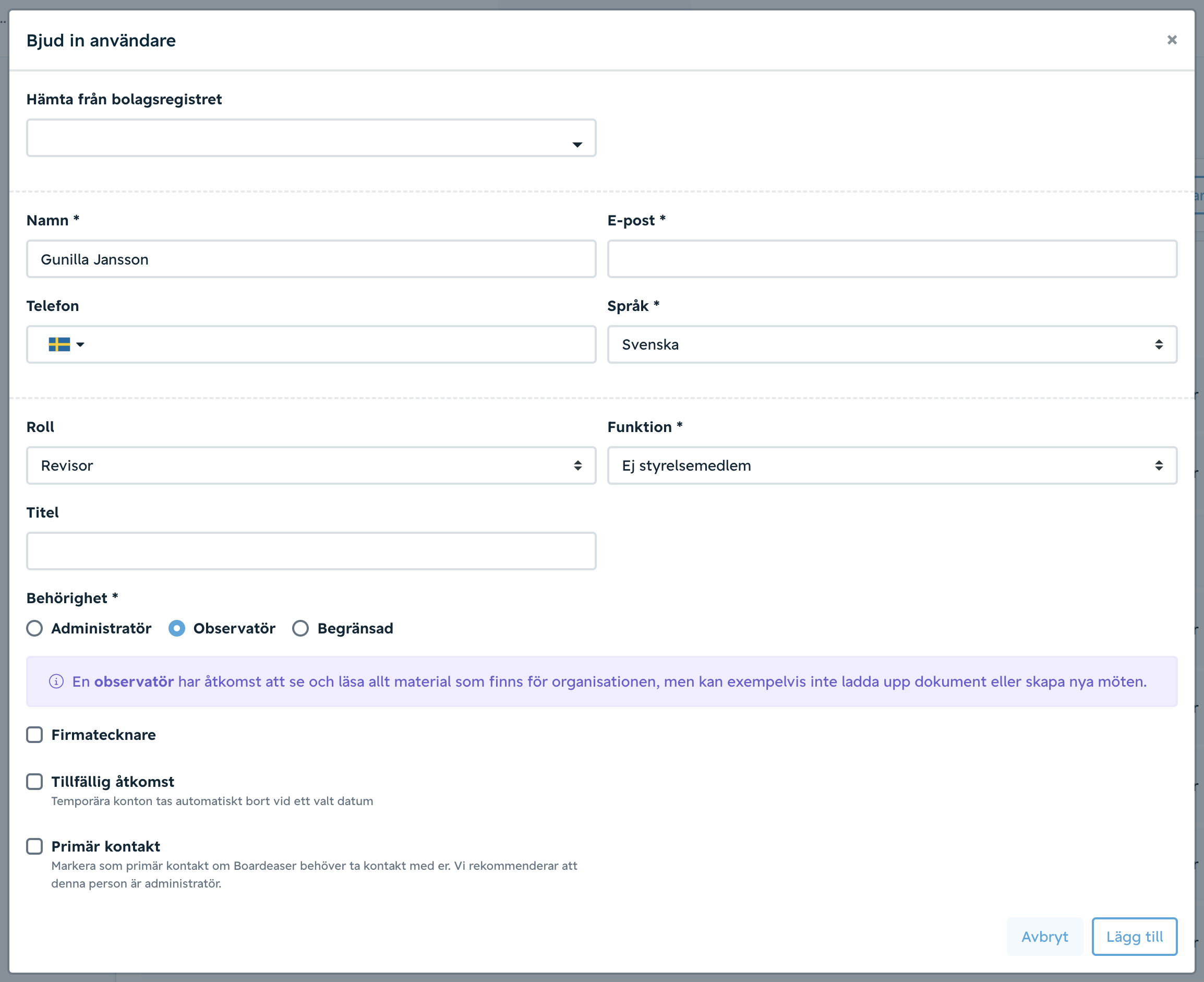Focus the E-post input field
Image resolution: width=1204 pixels, height=982 pixels.
[x=892, y=259]
